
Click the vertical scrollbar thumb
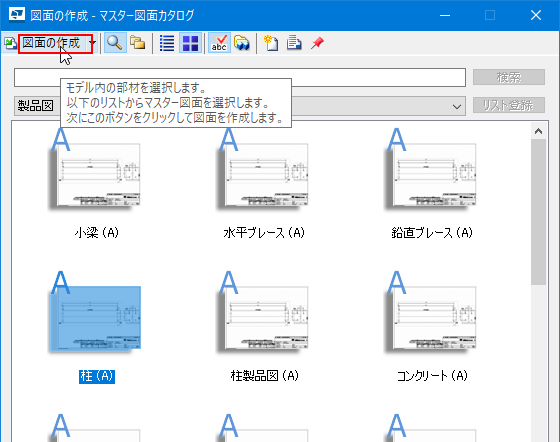point(538,212)
